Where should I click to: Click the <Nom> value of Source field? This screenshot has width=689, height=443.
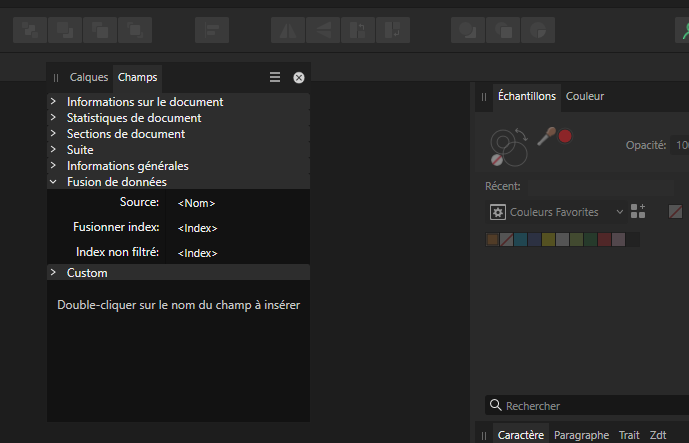[196, 203]
